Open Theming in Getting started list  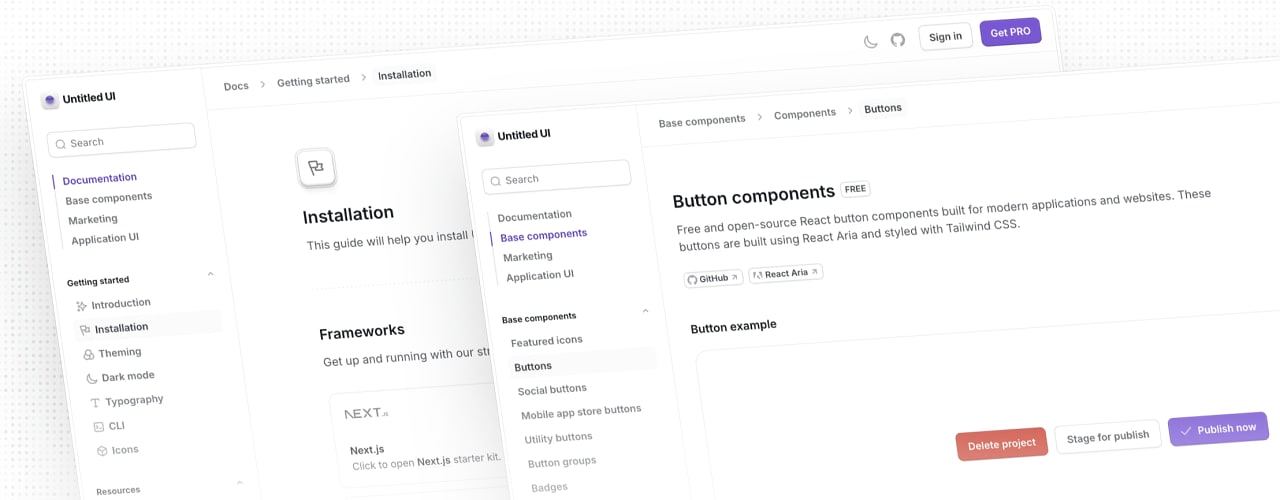112,353
